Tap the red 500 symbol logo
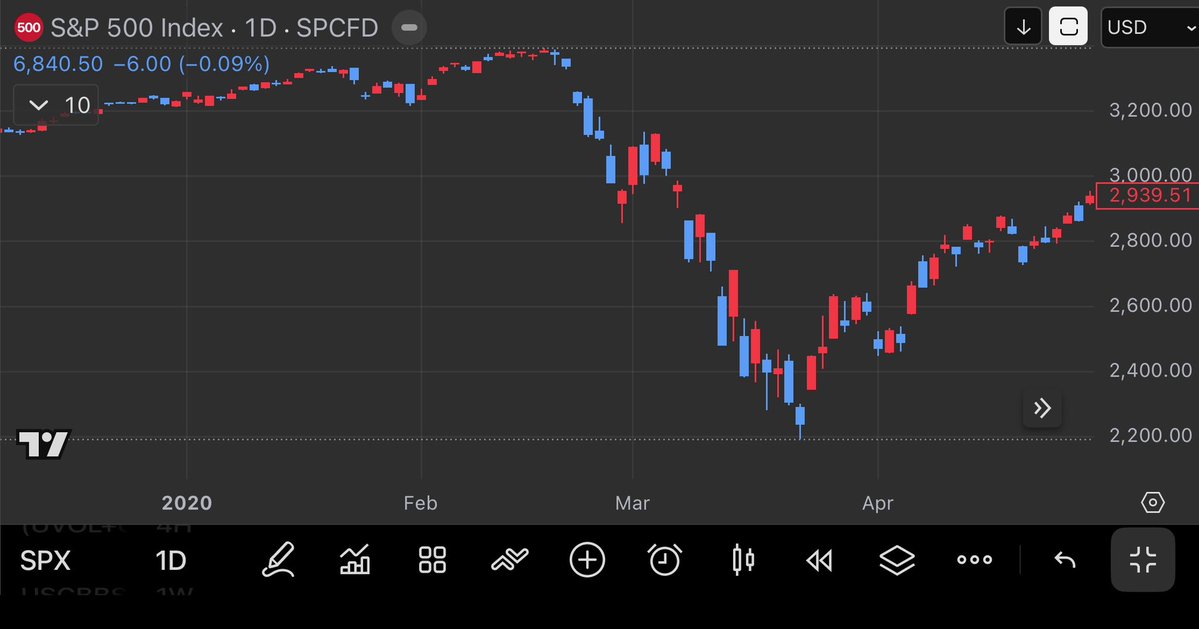The height and width of the screenshot is (629, 1199). tap(28, 28)
